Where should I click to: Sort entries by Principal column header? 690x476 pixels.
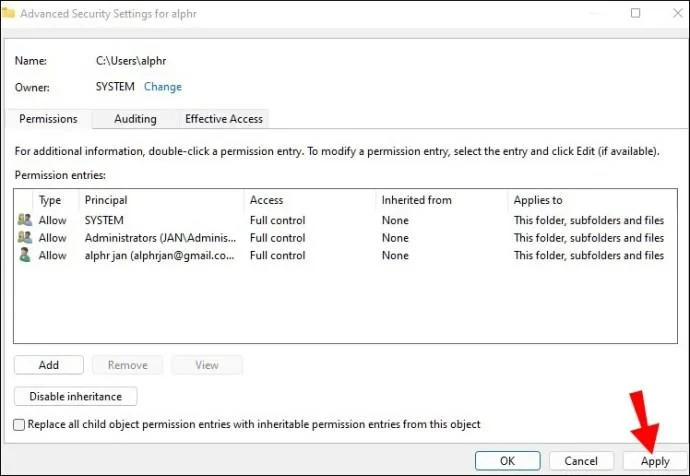point(106,200)
